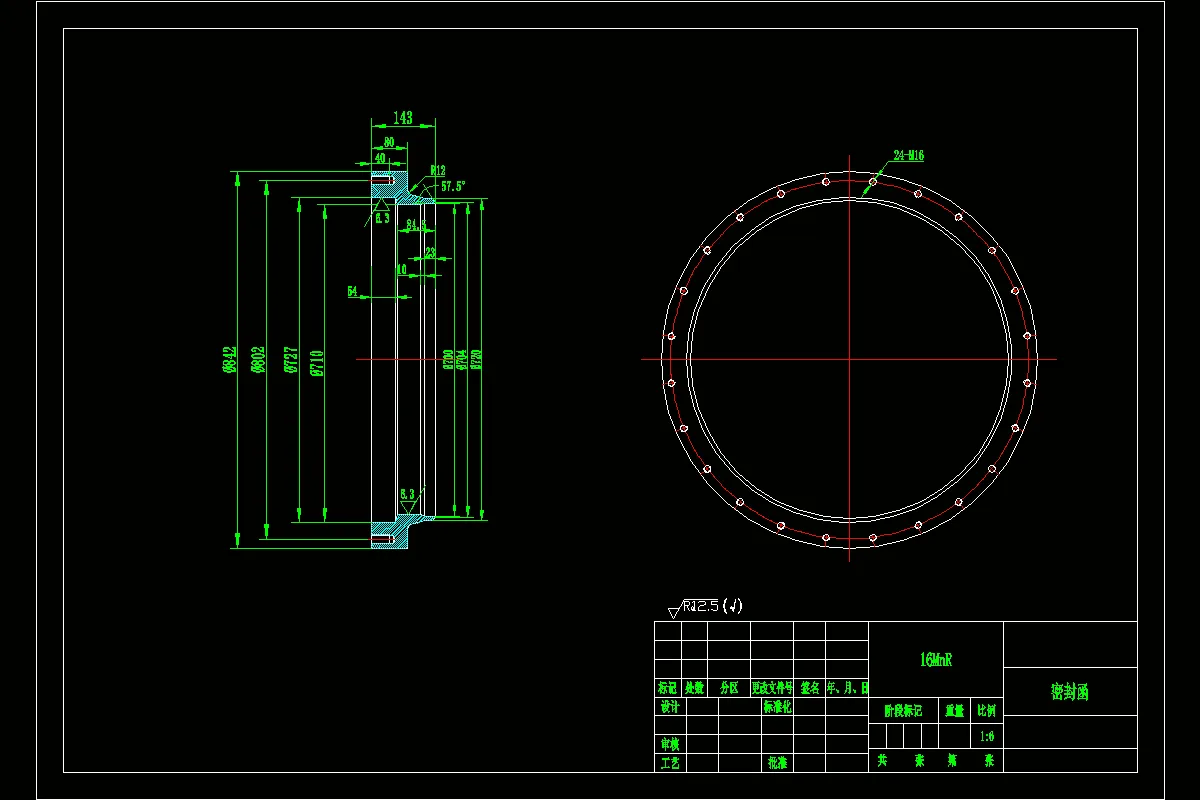The height and width of the screenshot is (800, 1200).
Task: Click the 16MnR material label
Action: coord(935,660)
